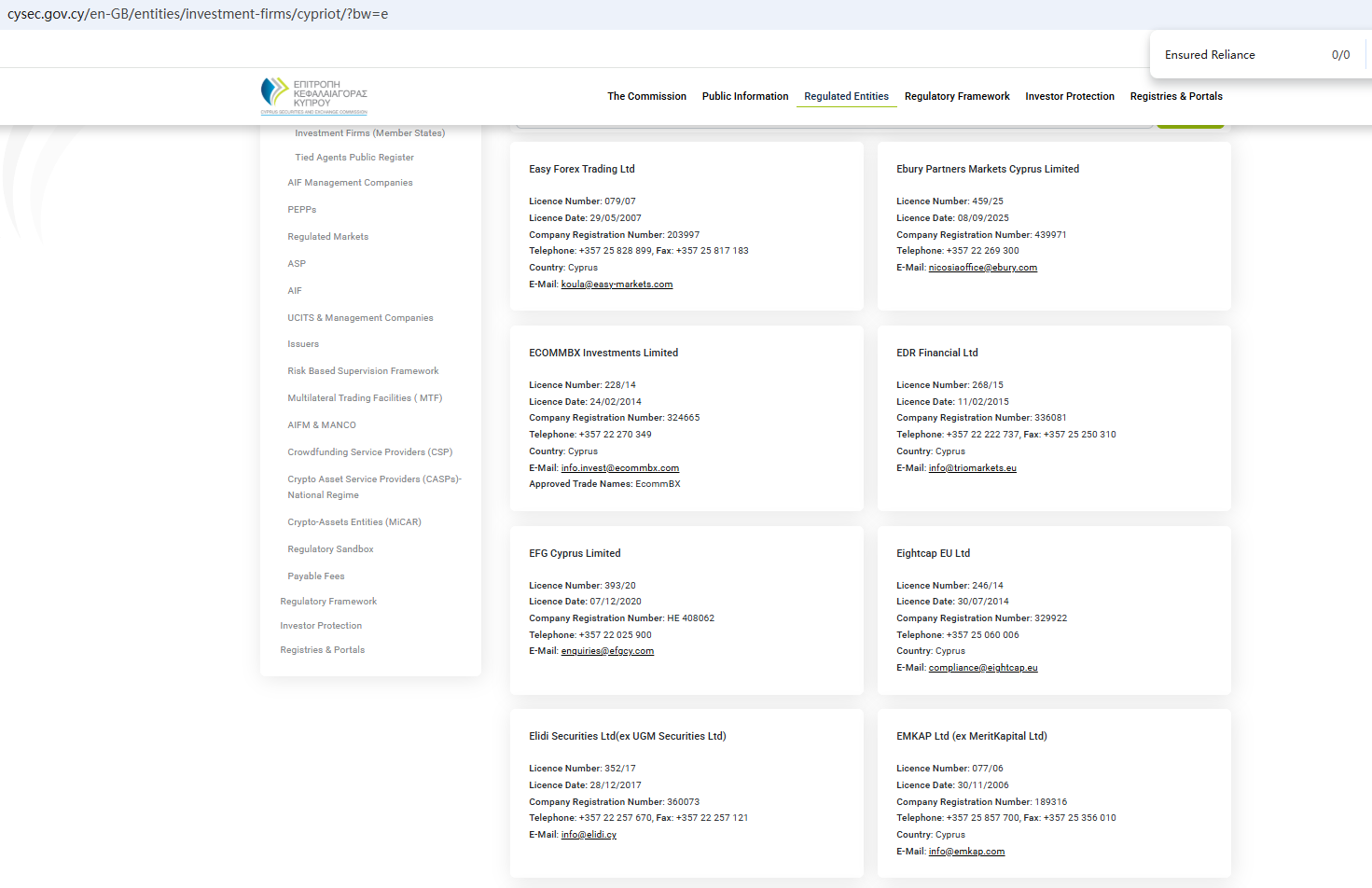This screenshot has height=888, width=1372.
Task: Open The Commission menu
Action: [646, 96]
